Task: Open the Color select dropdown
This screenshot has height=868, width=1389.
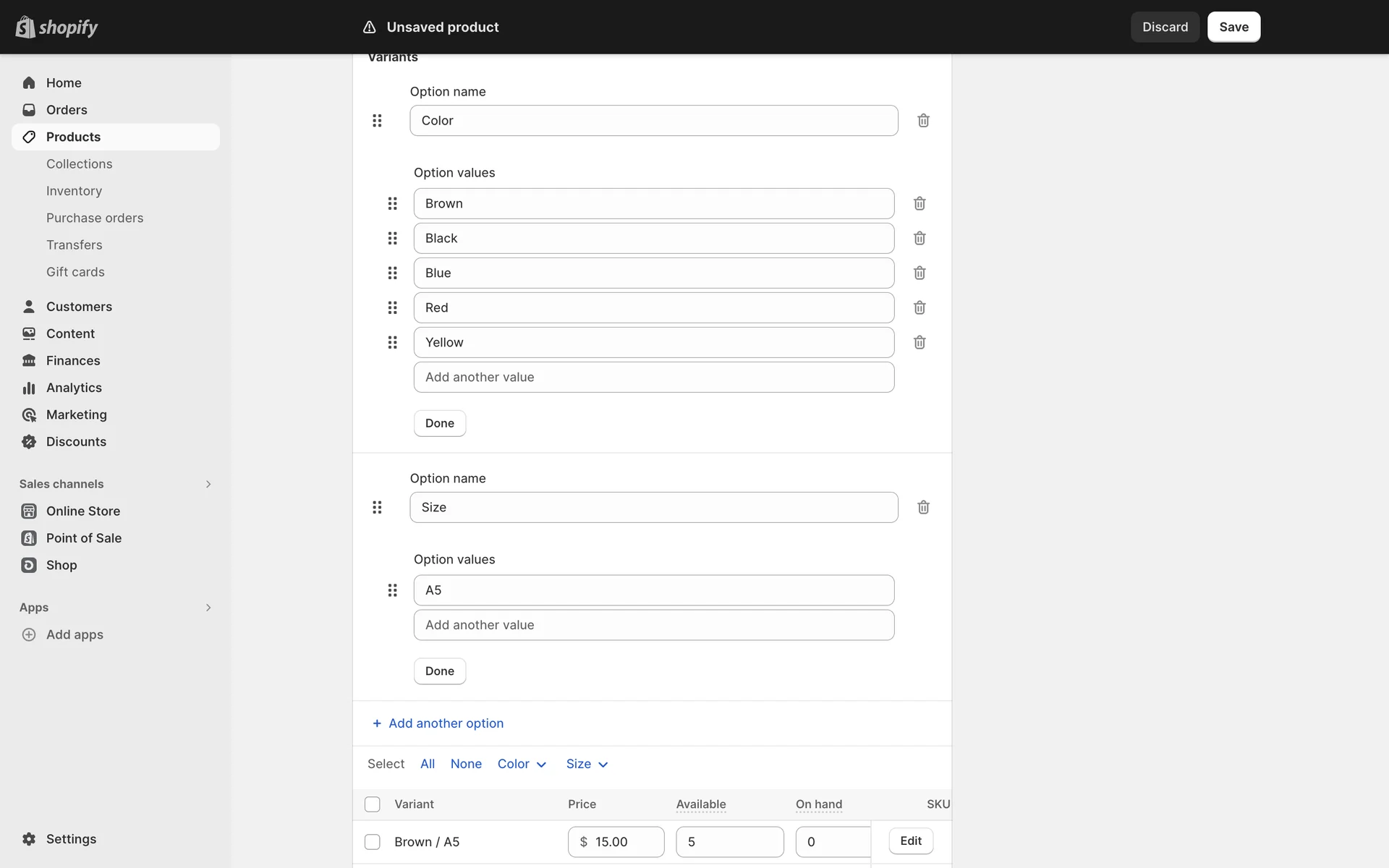Action: (522, 764)
